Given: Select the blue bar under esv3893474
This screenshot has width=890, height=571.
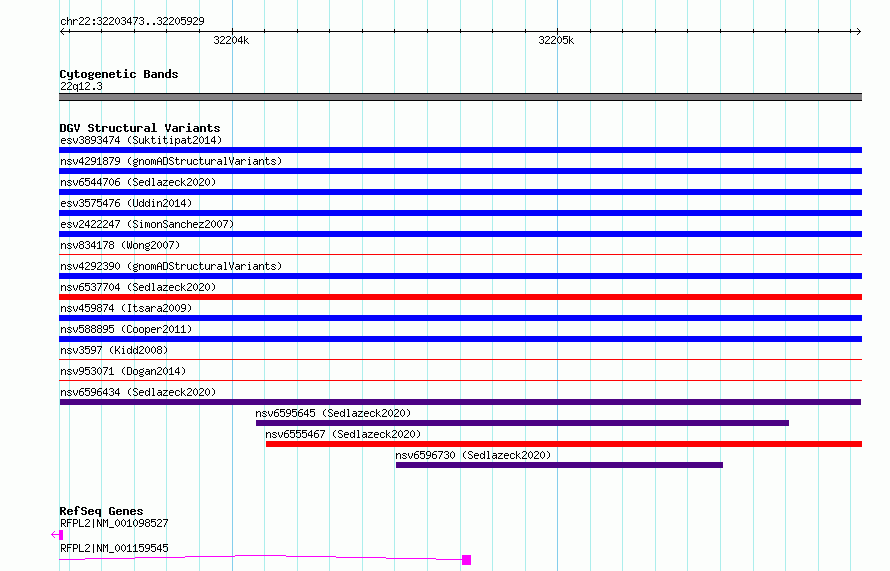Looking at the screenshot, I should pos(460,150).
